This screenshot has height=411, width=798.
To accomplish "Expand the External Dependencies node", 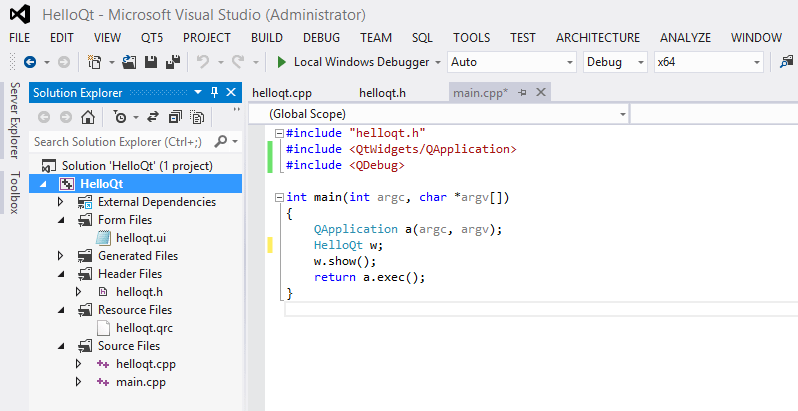I will pos(61,202).
